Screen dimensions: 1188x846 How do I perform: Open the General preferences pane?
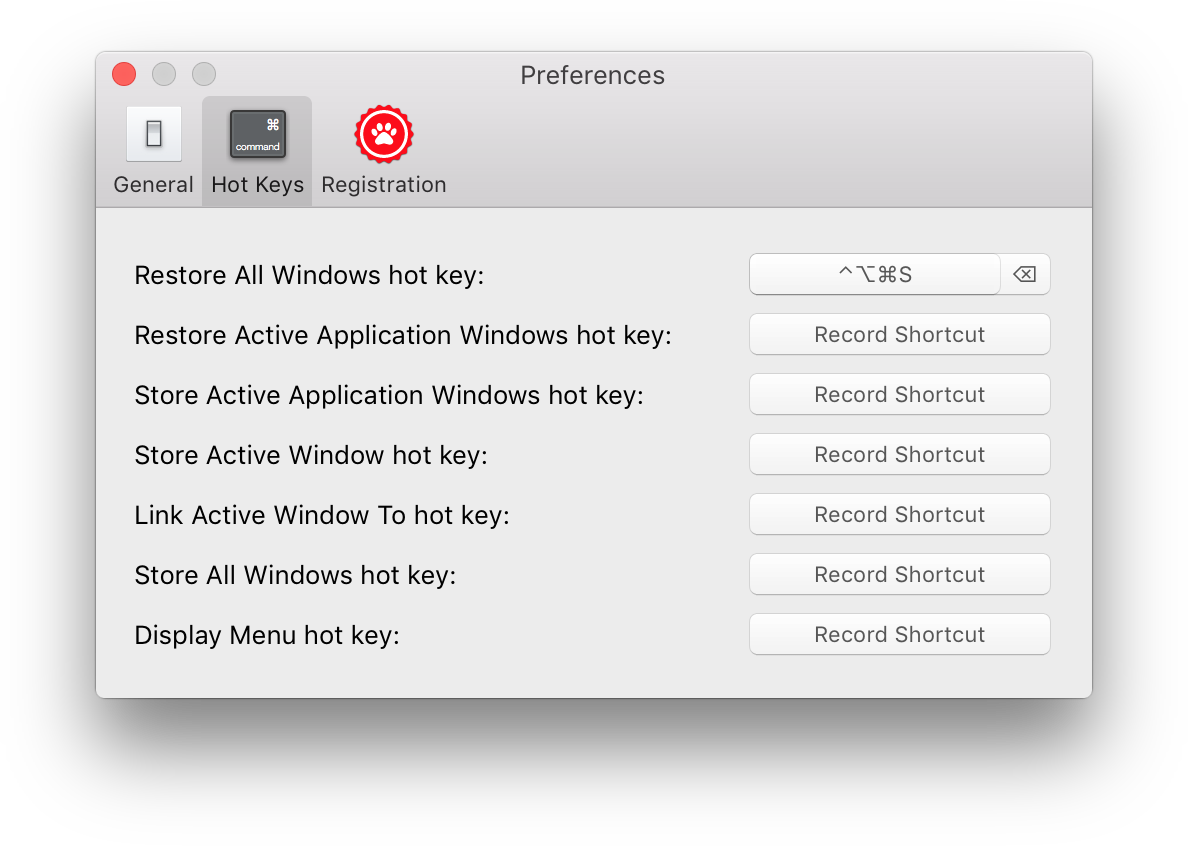[153, 150]
